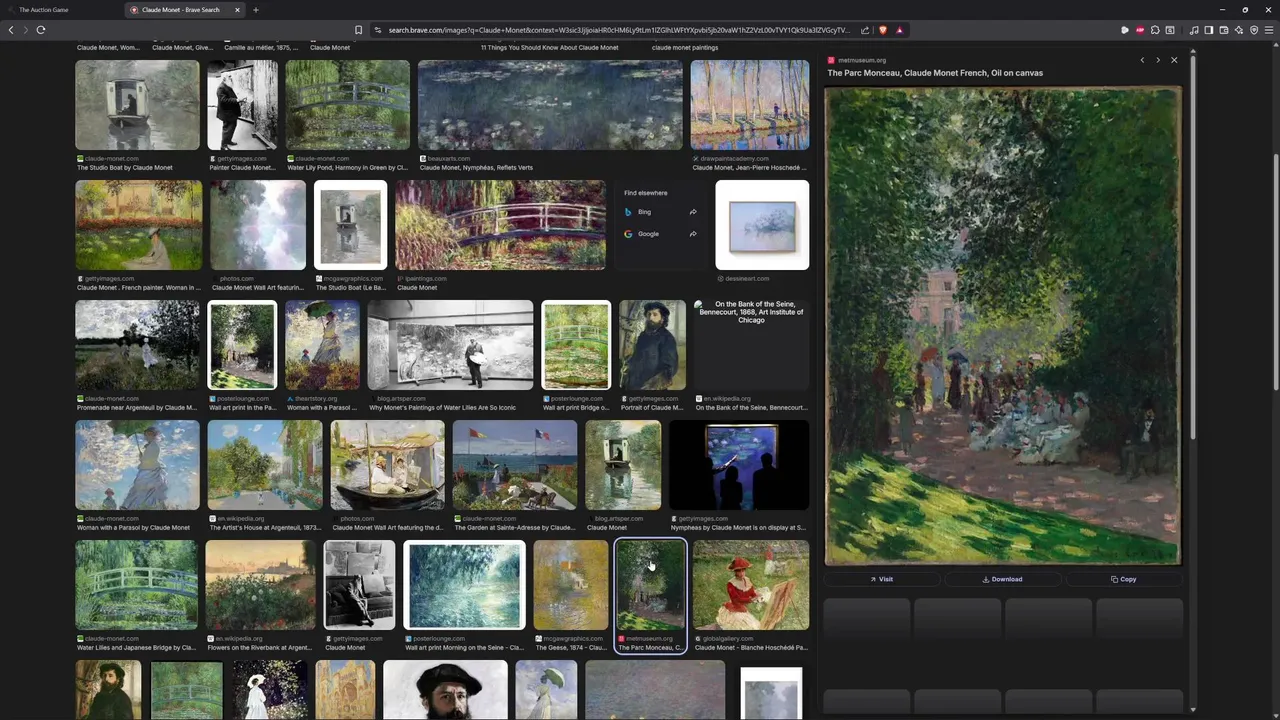This screenshot has width=1280, height=720.
Task: Toggle the browser sidebar panel icon
Action: (1208, 30)
